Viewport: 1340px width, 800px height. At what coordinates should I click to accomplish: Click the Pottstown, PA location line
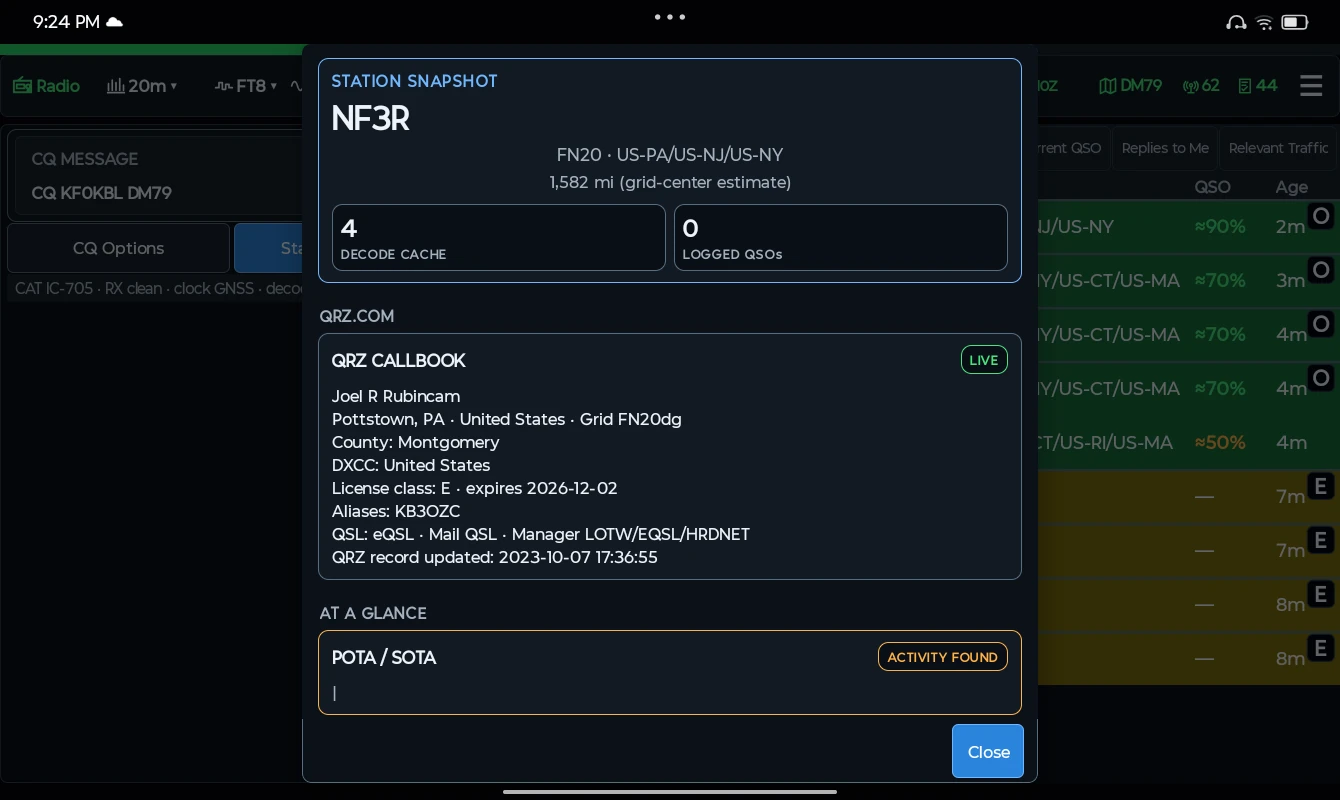506,419
